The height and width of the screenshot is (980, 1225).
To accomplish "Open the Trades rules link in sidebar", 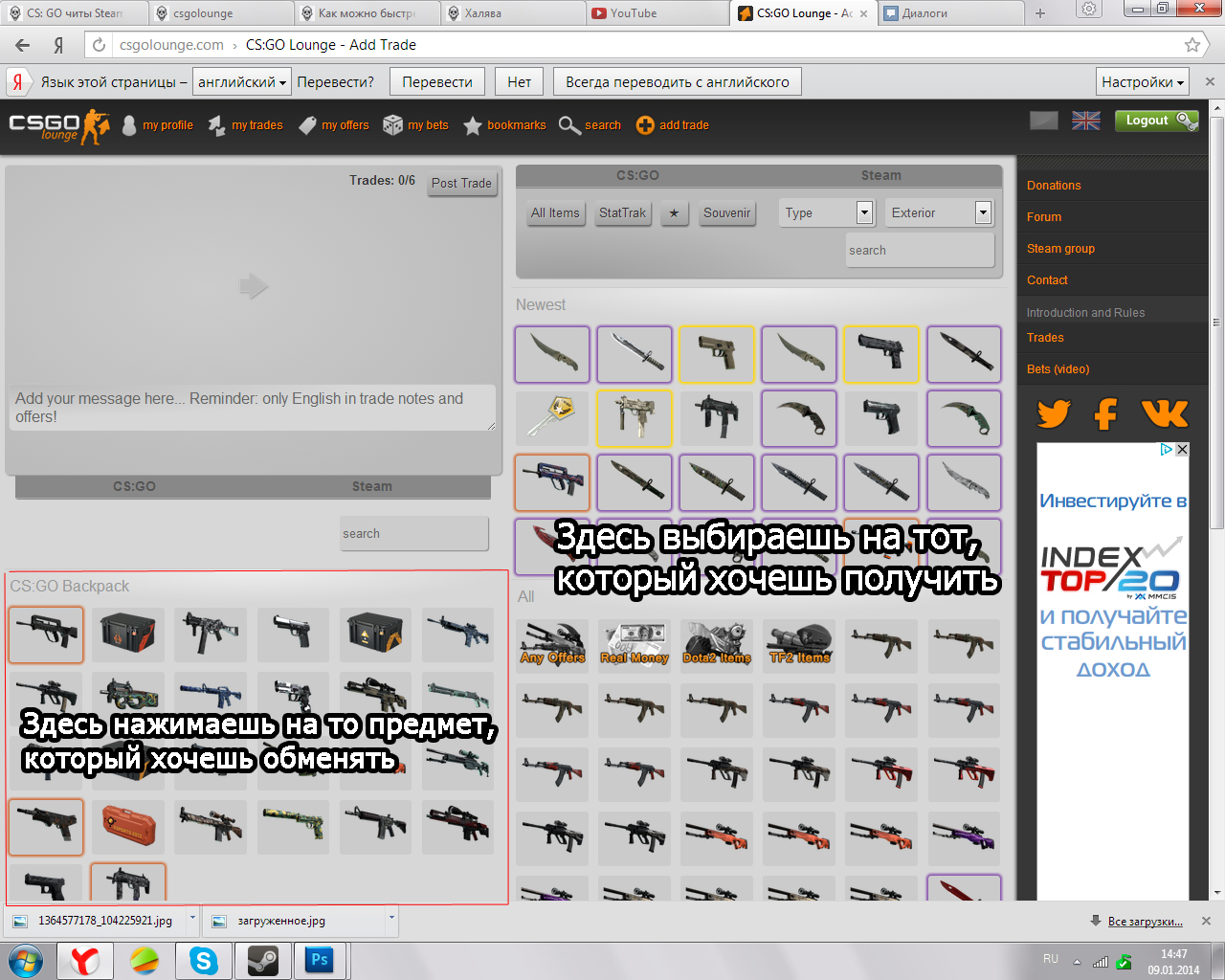I will [1045, 338].
